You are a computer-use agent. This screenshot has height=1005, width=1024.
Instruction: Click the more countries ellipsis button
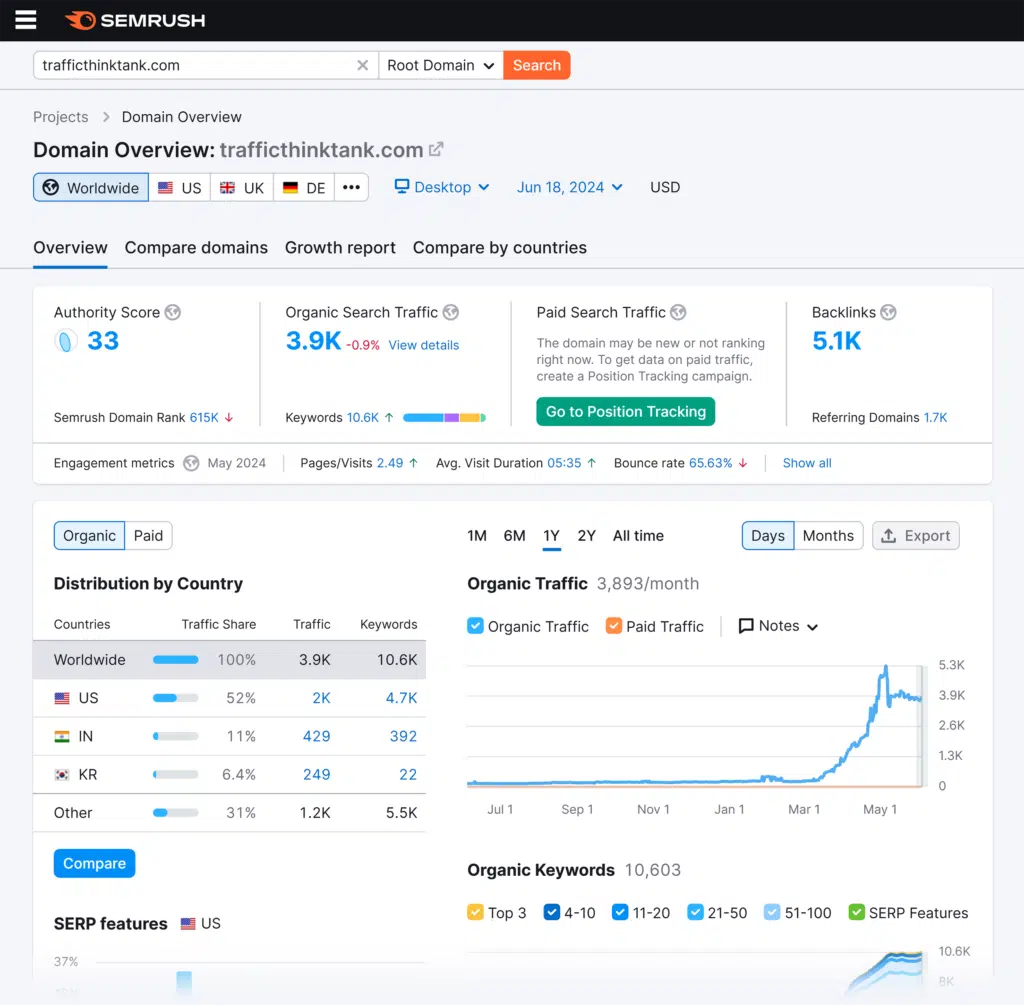[x=351, y=188]
